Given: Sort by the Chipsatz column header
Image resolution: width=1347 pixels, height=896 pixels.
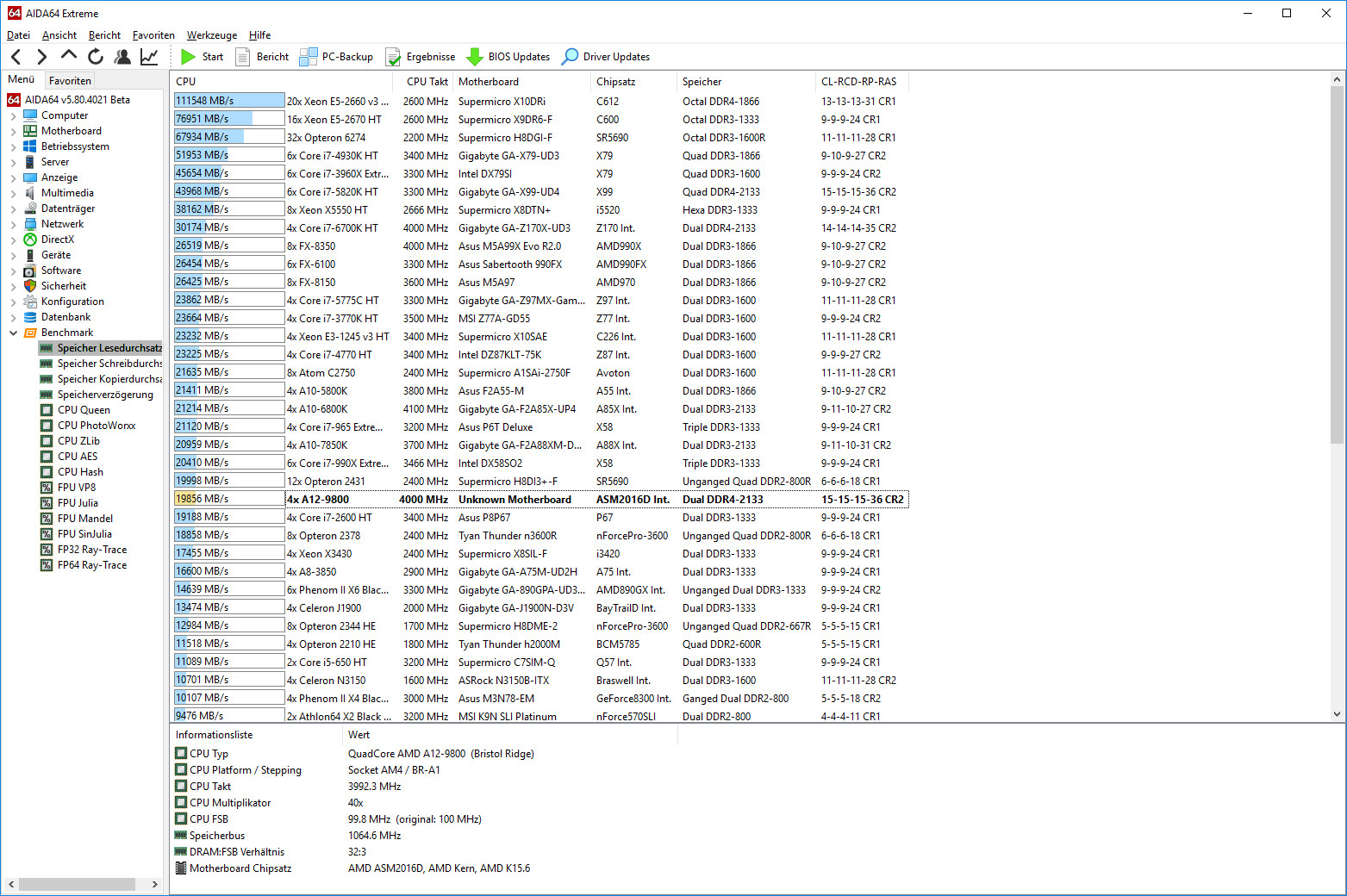Looking at the screenshot, I should pos(615,82).
